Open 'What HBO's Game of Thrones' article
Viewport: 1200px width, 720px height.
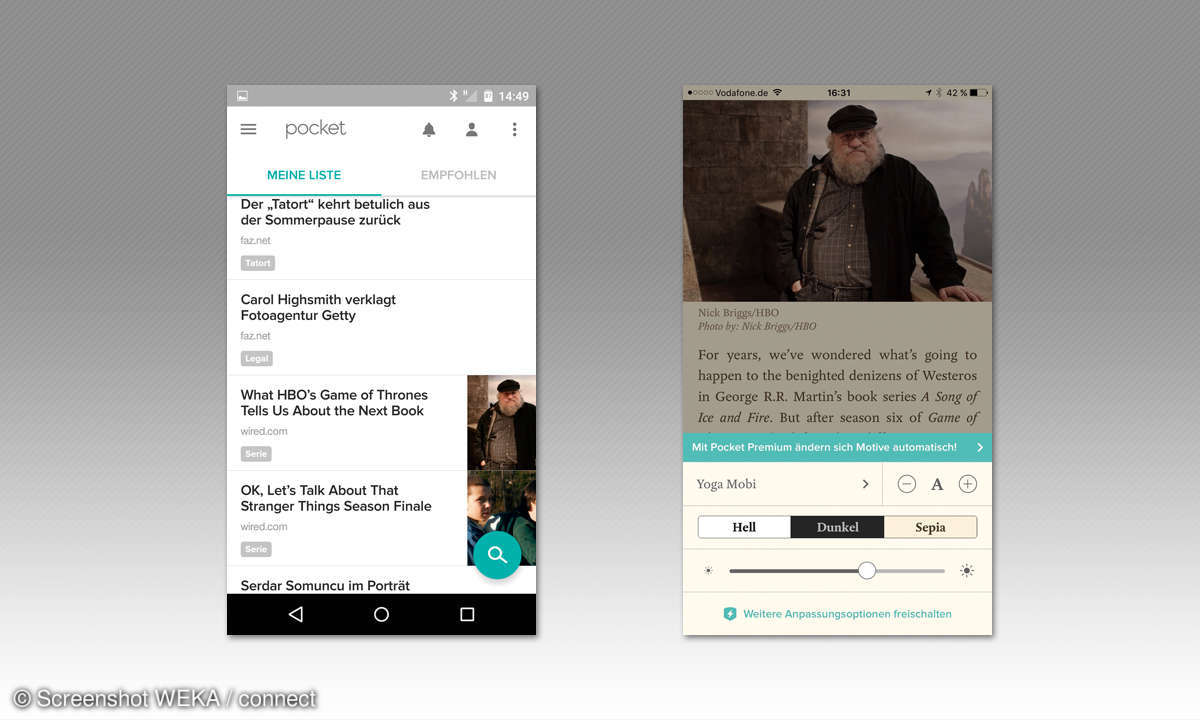click(334, 403)
